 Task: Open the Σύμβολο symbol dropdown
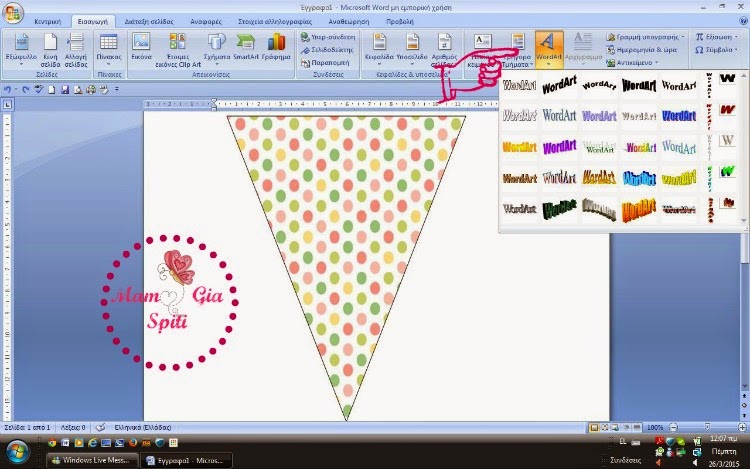716,50
